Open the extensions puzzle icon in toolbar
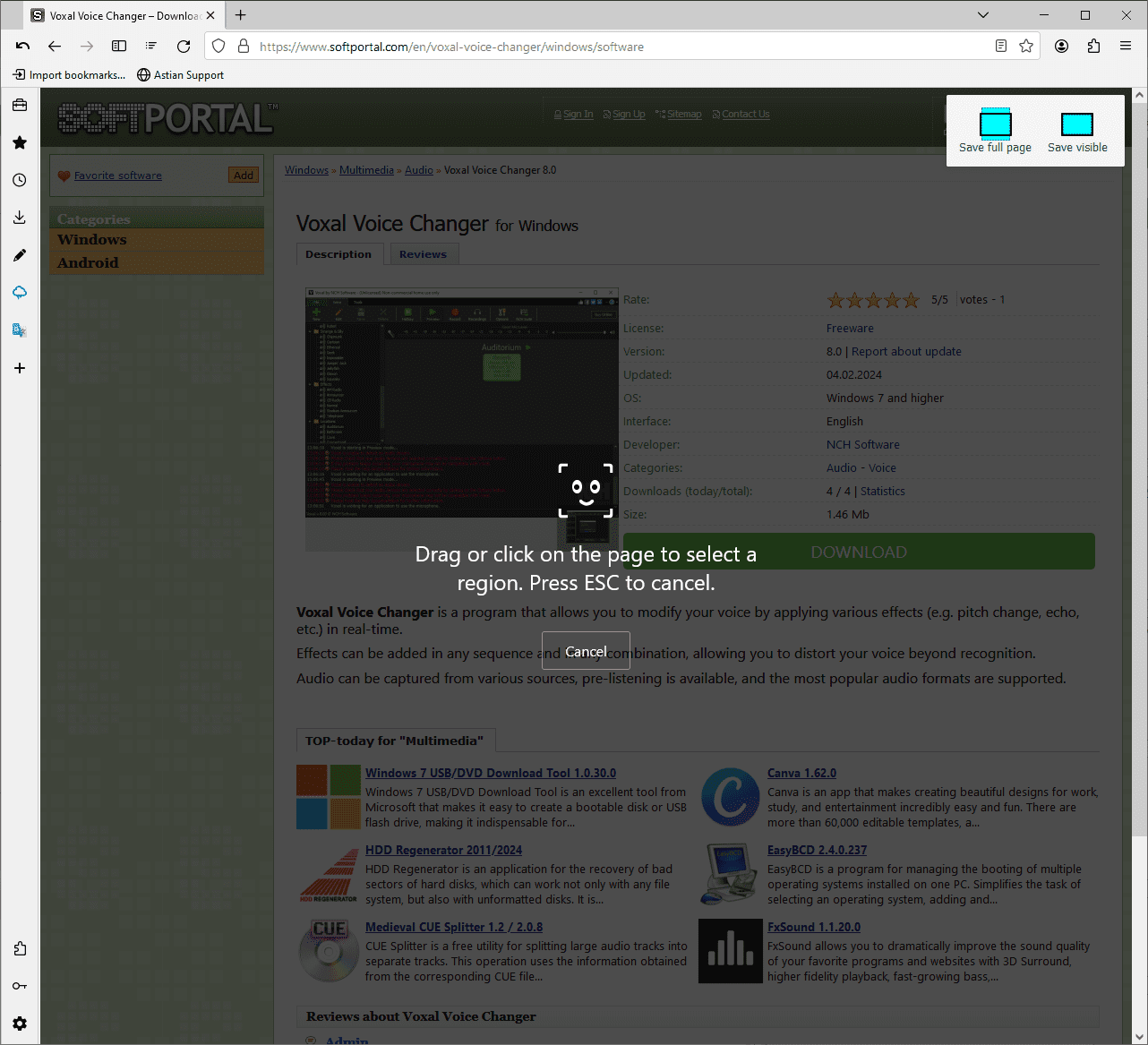The width and height of the screenshot is (1148, 1045). click(1093, 46)
